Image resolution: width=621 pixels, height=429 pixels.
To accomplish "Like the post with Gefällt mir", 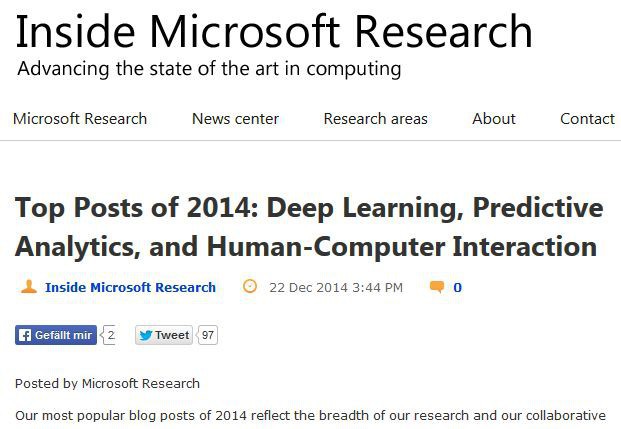I will (56, 335).
